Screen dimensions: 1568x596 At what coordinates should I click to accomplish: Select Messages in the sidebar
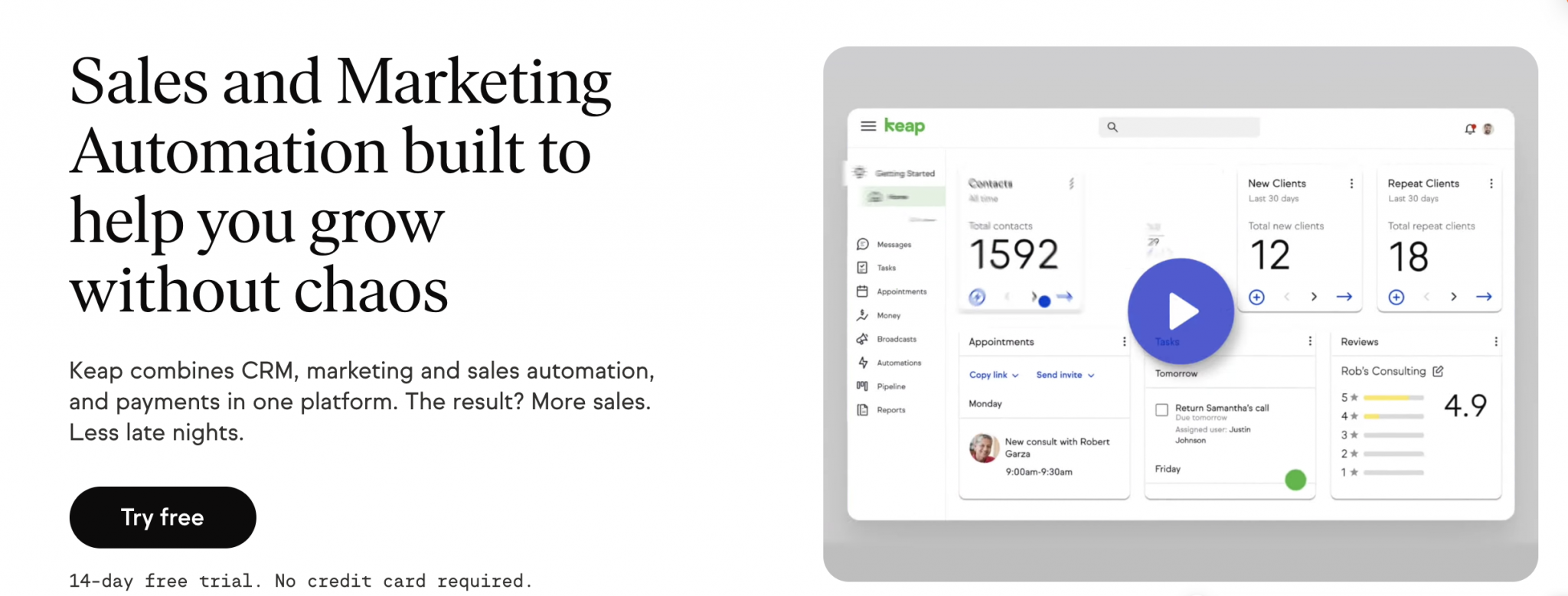coord(893,245)
